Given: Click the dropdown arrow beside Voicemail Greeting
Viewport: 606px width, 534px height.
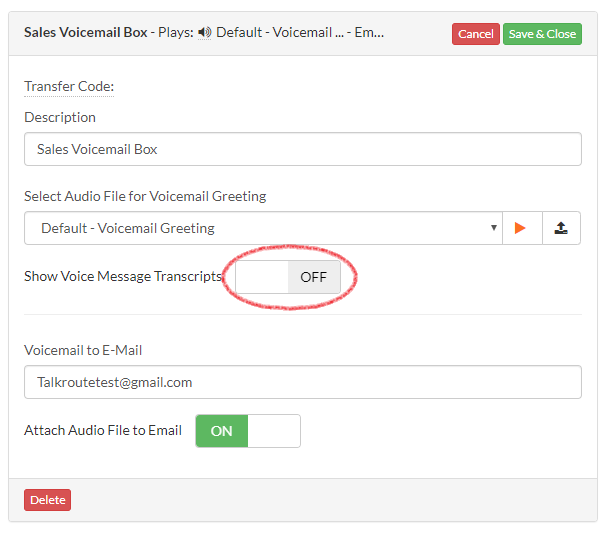Looking at the screenshot, I should coord(494,228).
